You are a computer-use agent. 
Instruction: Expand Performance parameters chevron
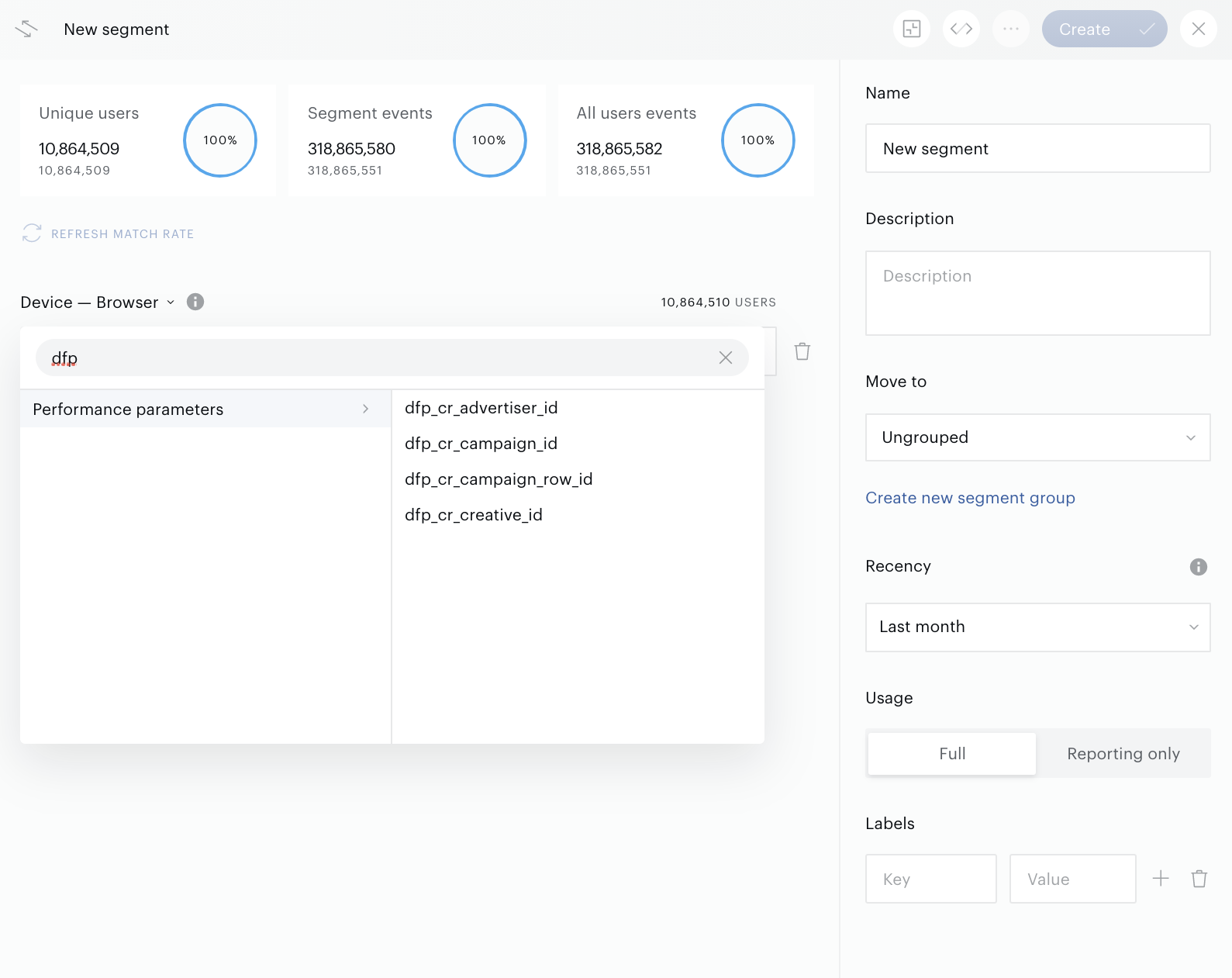(x=366, y=409)
